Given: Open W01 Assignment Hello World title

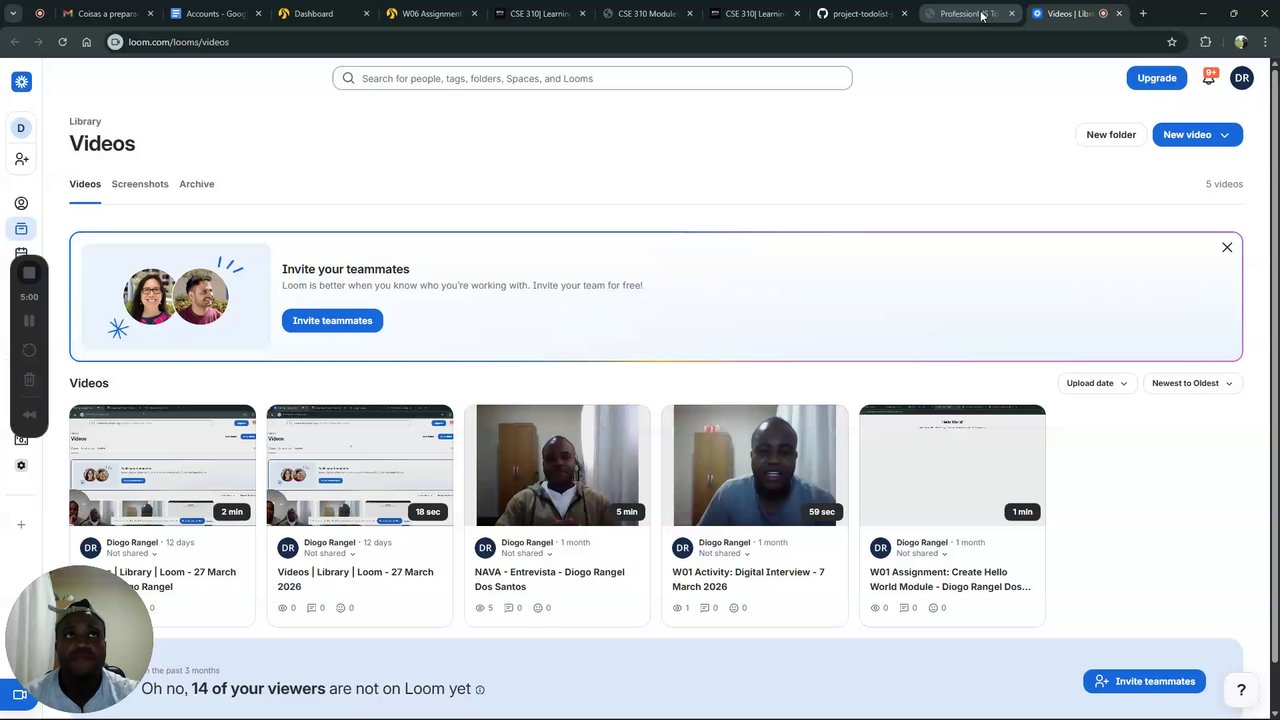Looking at the screenshot, I should [x=950, y=579].
